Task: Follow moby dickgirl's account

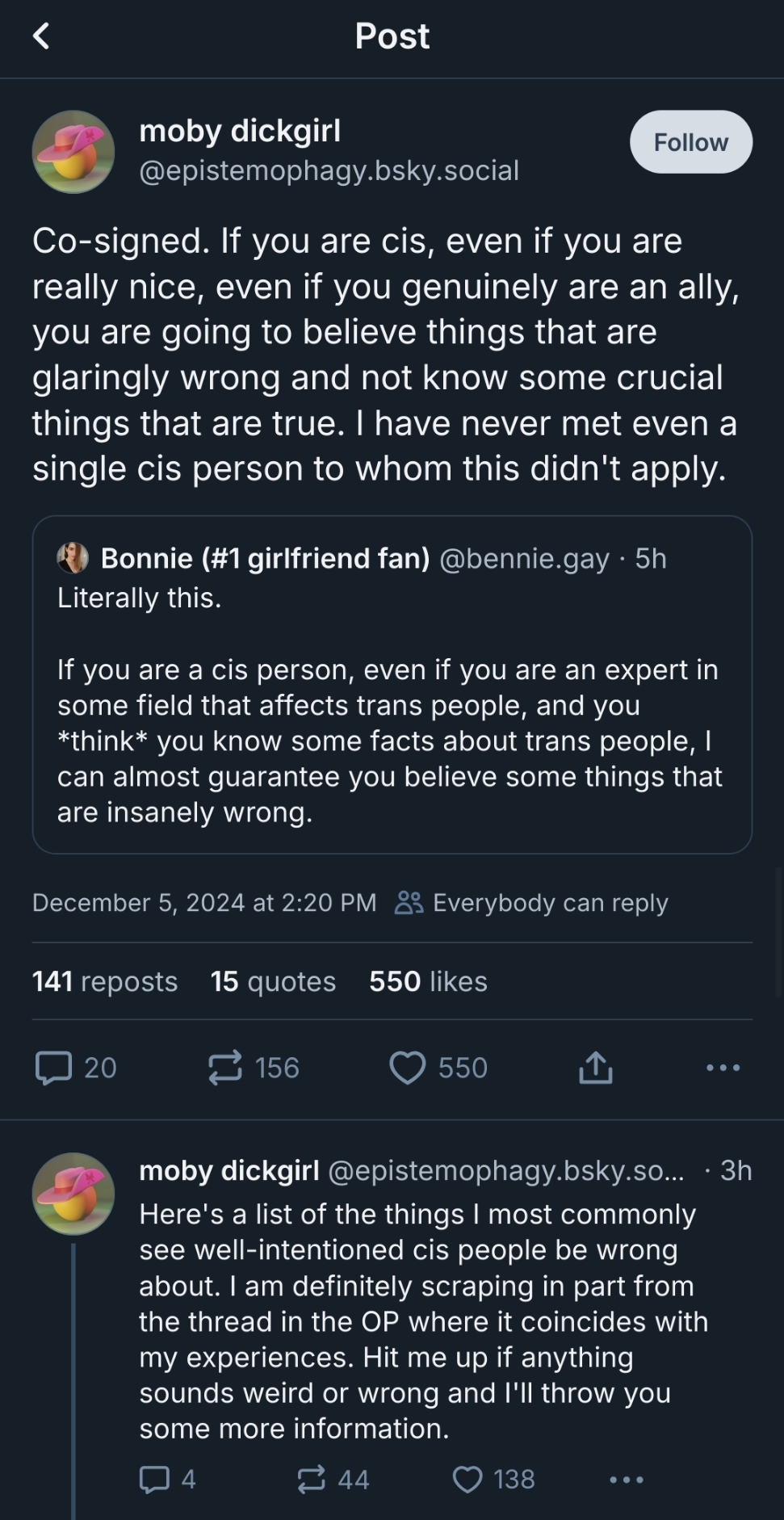Action: point(690,142)
